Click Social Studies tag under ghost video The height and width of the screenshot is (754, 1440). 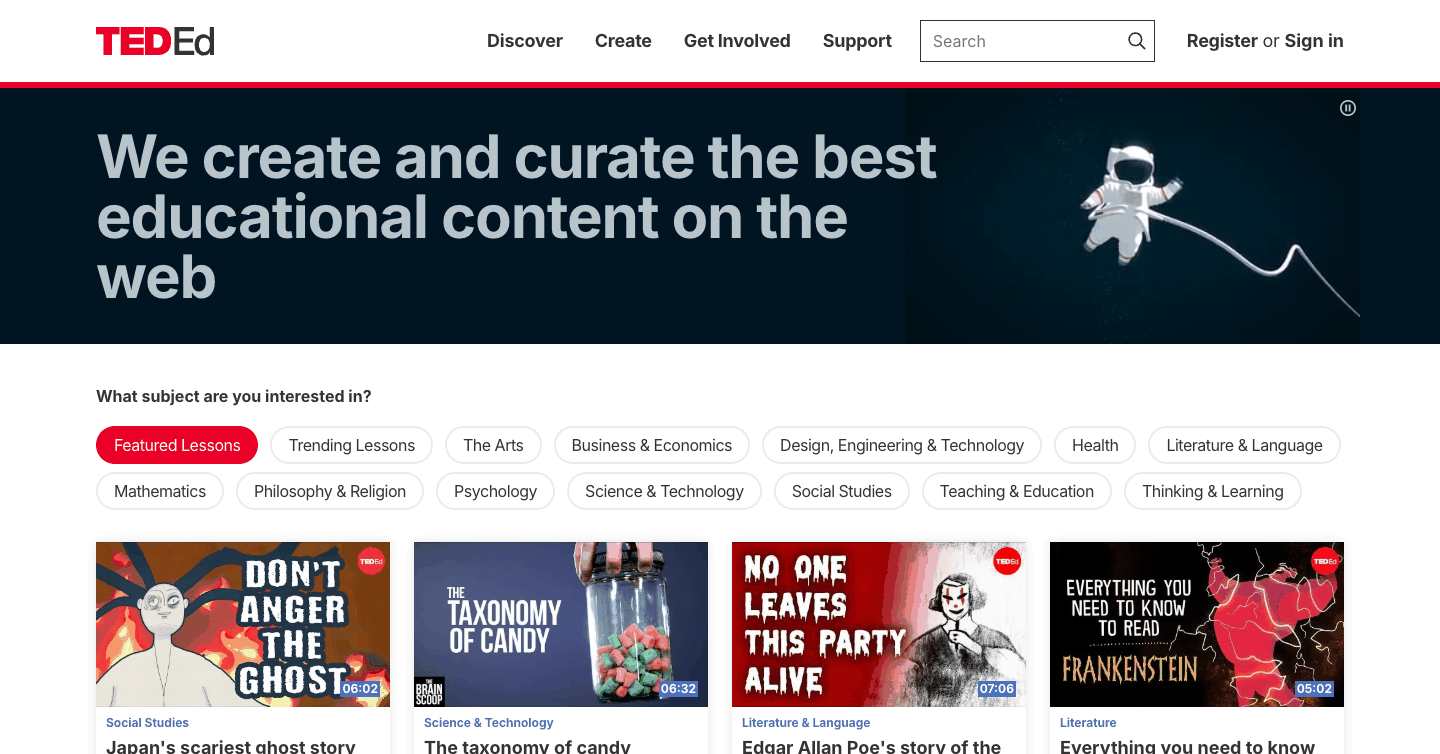pos(147,723)
